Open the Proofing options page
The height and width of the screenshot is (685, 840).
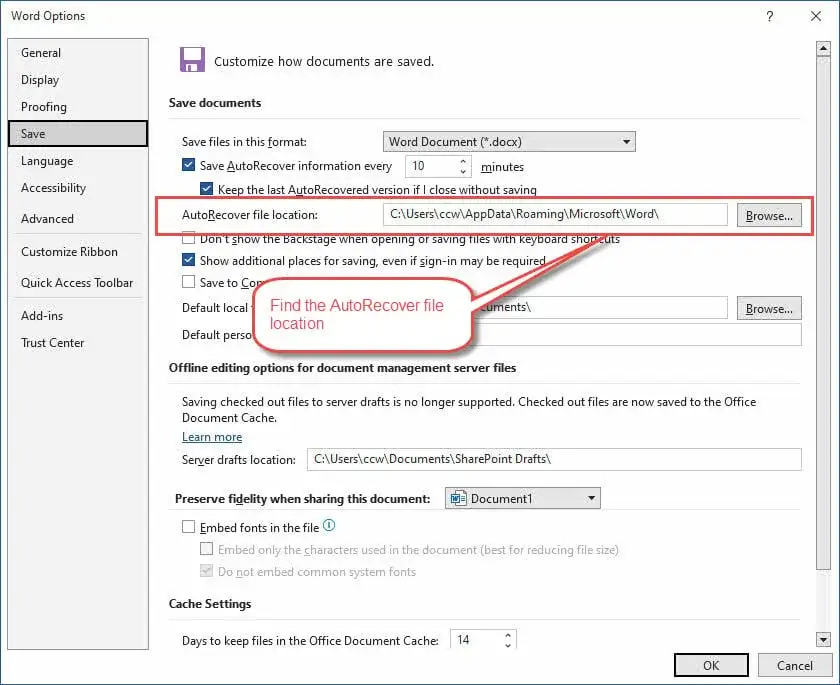[x=44, y=107]
